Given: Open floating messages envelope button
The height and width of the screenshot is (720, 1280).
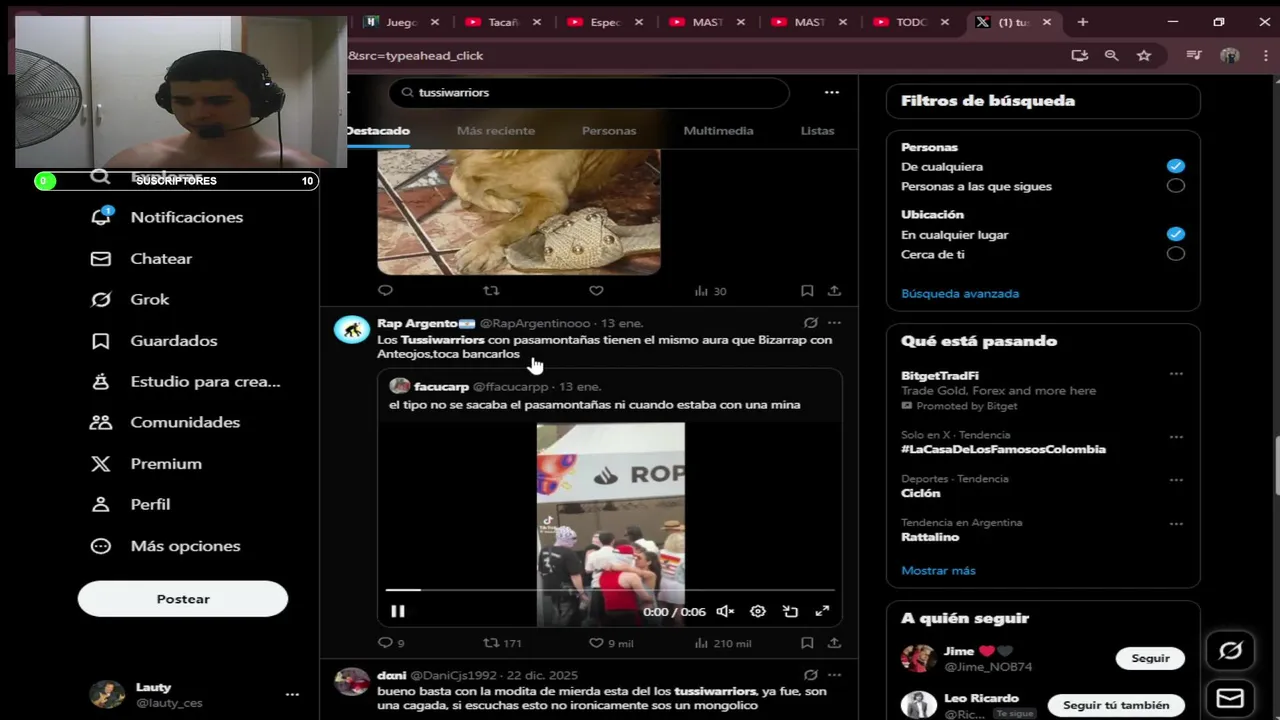Looking at the screenshot, I should coord(1230,698).
